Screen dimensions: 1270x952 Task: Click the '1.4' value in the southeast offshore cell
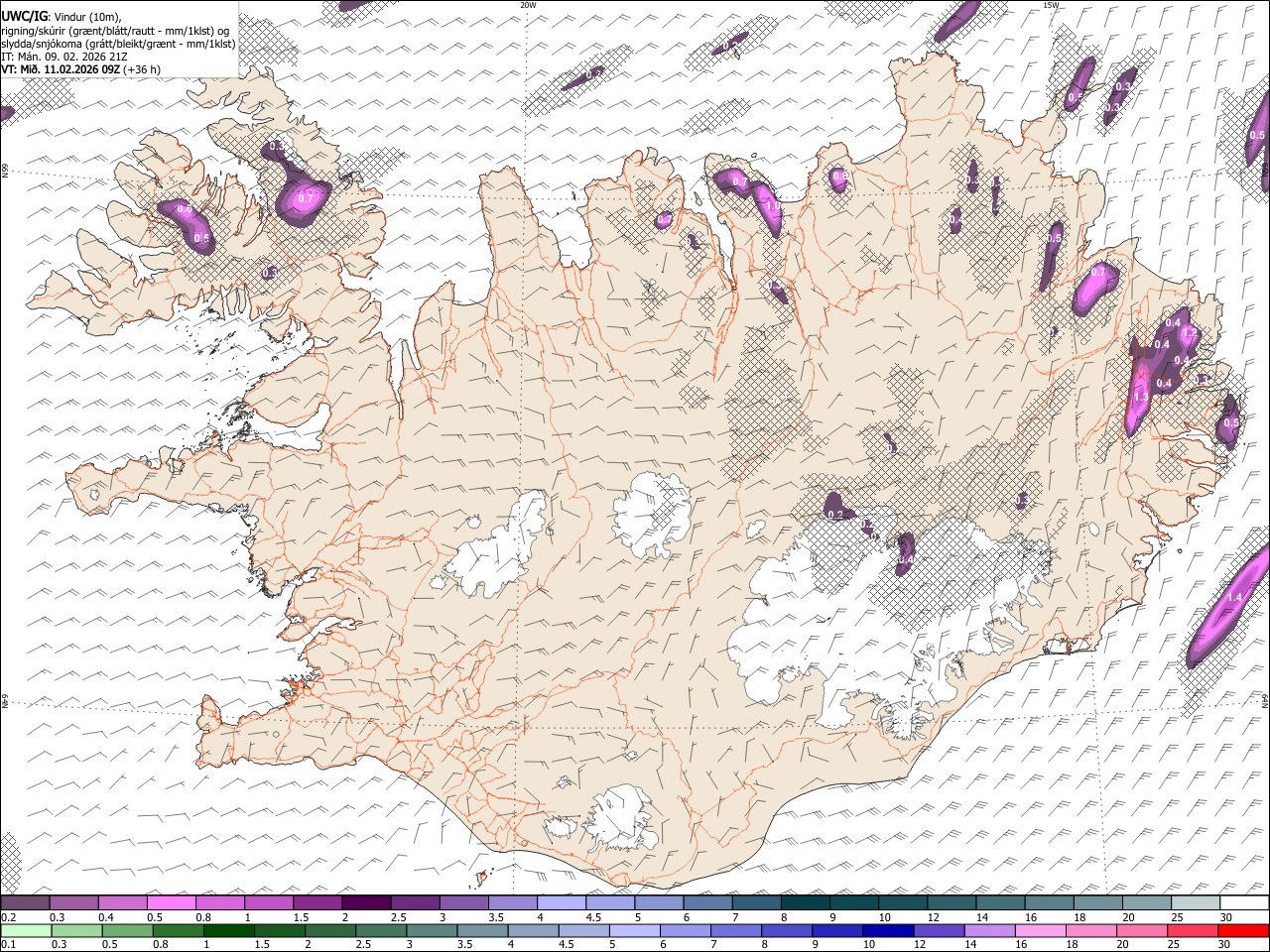(x=1234, y=597)
